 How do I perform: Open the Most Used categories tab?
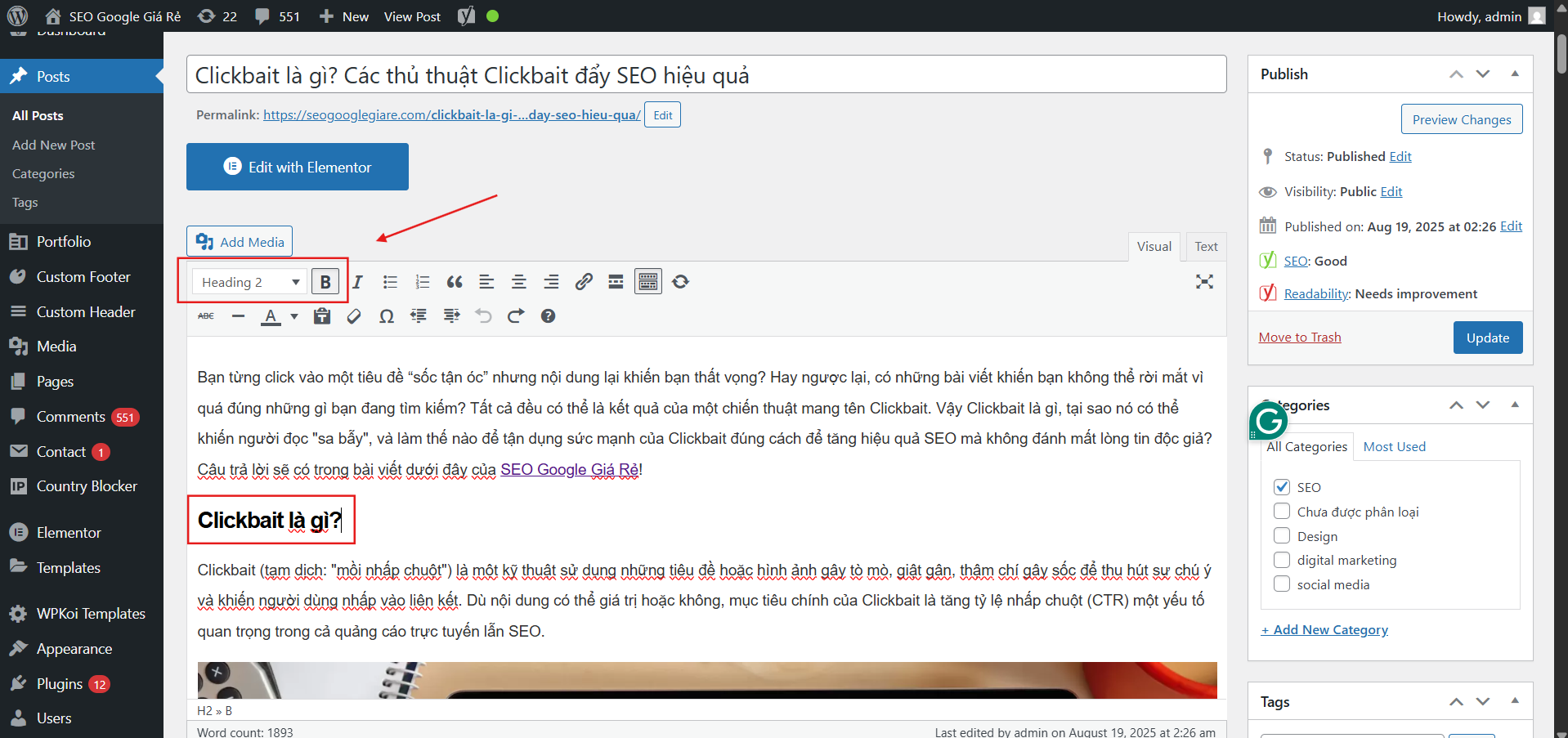coord(1394,446)
